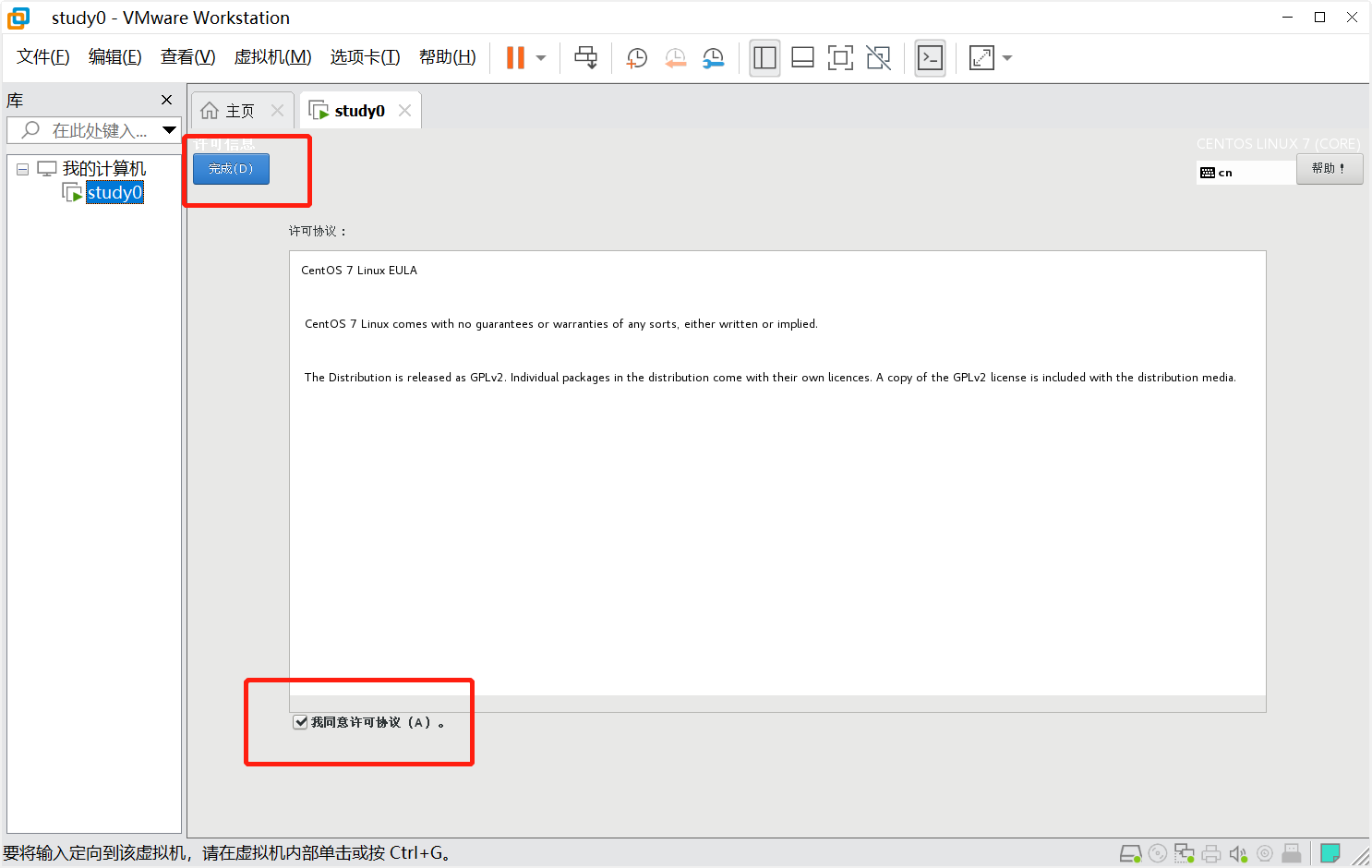The height and width of the screenshot is (868, 1372).
Task: Close the library panel
Action: click(x=166, y=100)
